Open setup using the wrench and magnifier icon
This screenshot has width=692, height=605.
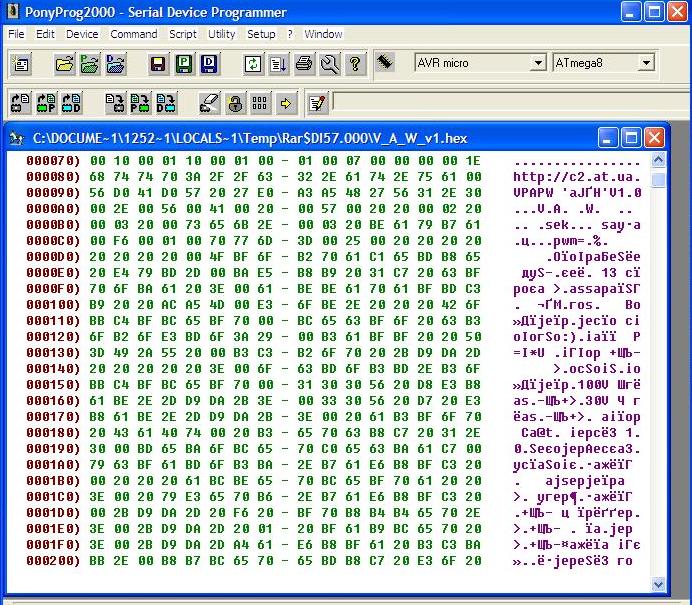pyautogui.click(x=330, y=64)
